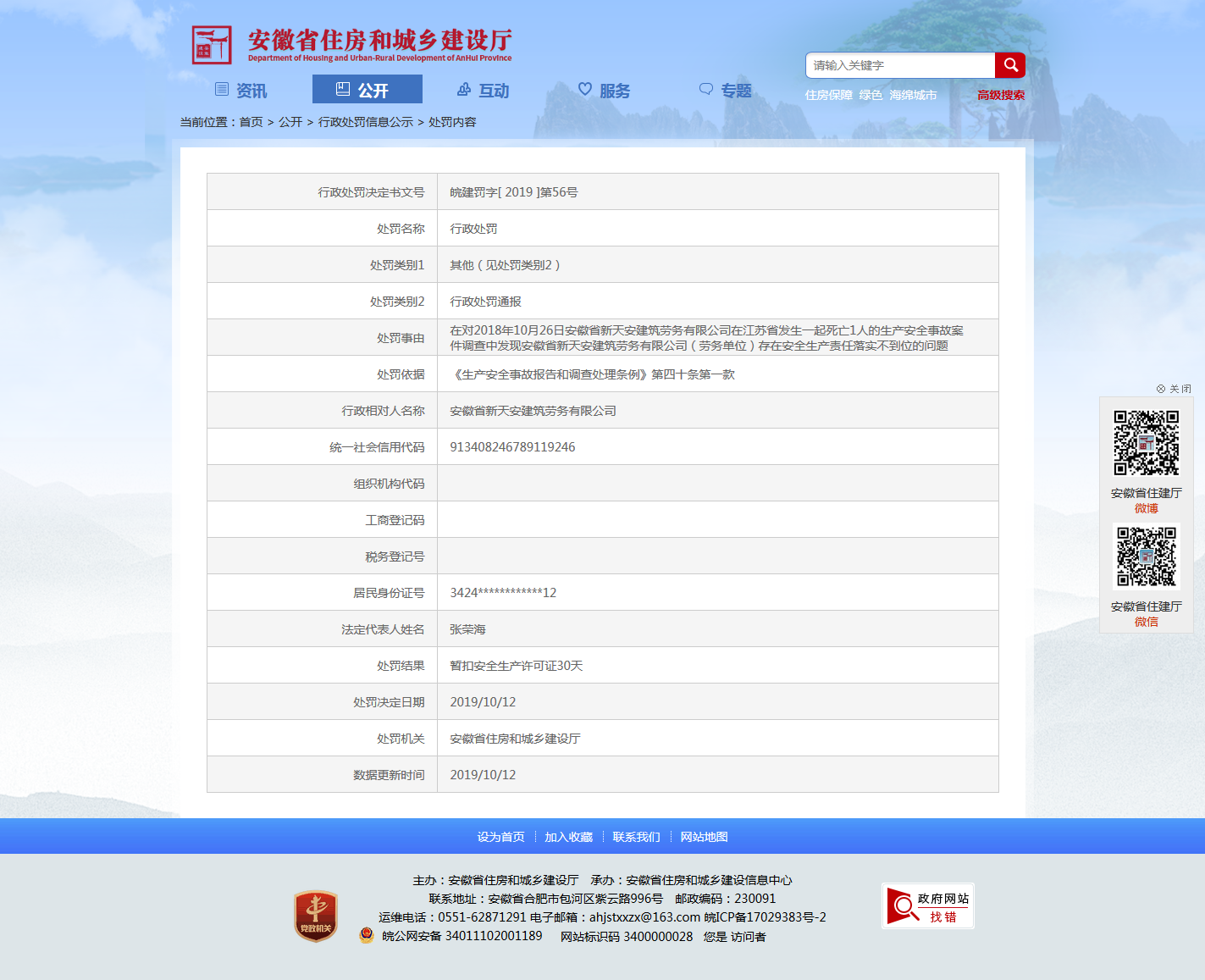This screenshot has width=1205, height=980.
Task: Open the site logo emblem
Action: (x=212, y=45)
